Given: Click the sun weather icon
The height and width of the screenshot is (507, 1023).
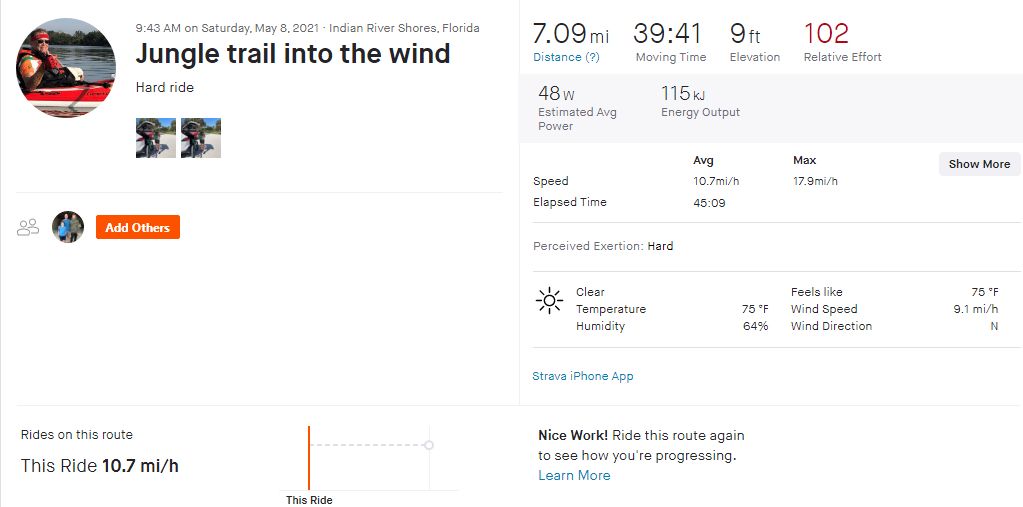Looking at the screenshot, I should pos(549,300).
